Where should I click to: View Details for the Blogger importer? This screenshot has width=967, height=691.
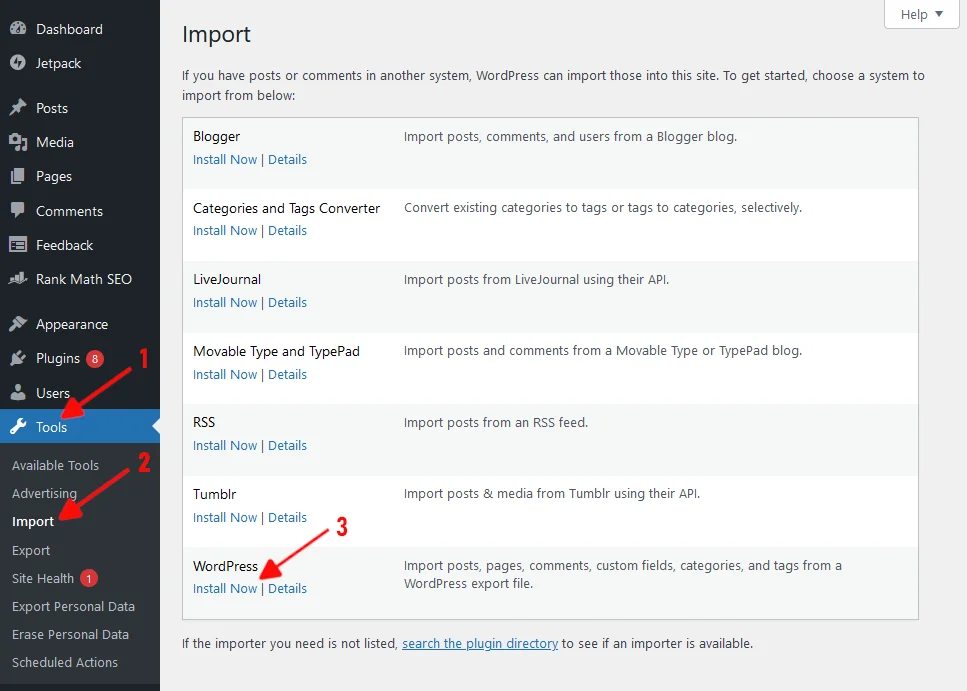(x=287, y=159)
